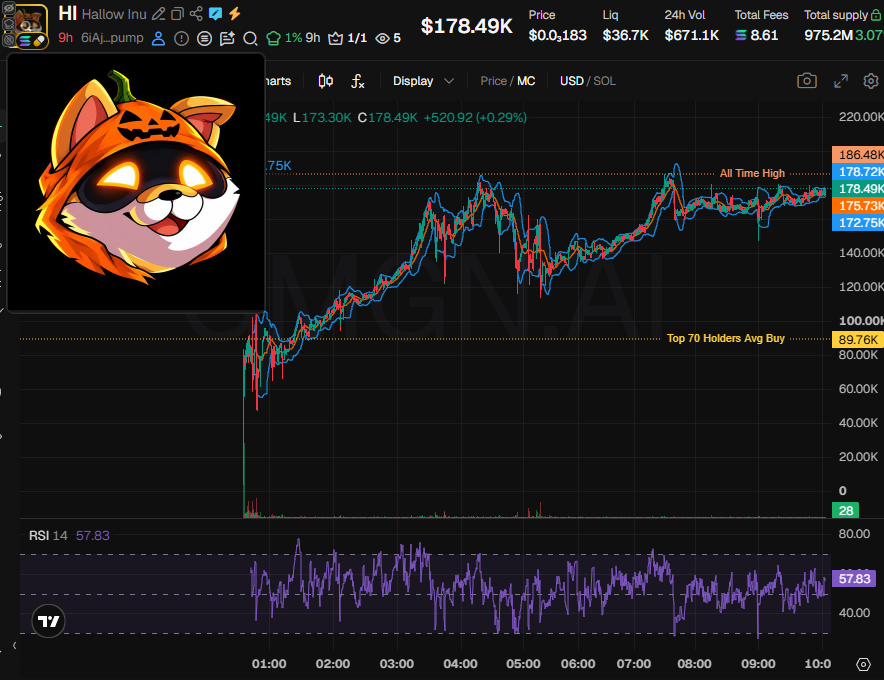The height and width of the screenshot is (680, 884).
Task: Open the time axis settings hexagon icon
Action: click(x=863, y=664)
